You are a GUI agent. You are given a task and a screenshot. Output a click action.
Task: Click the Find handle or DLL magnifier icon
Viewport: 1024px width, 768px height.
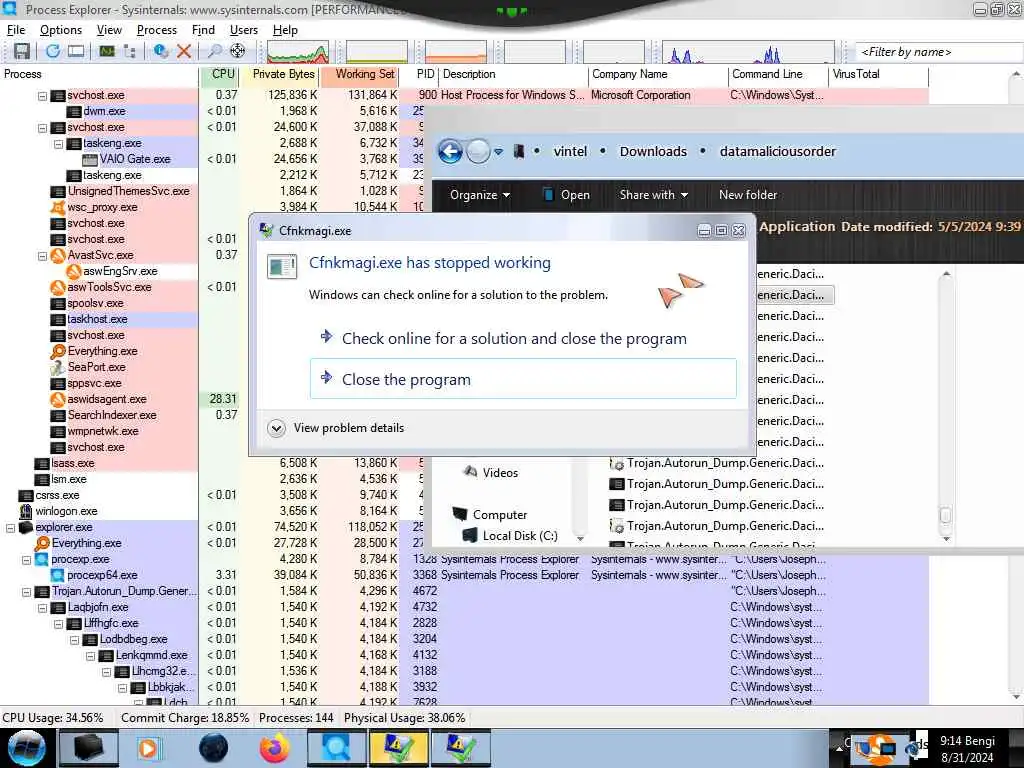[214, 51]
